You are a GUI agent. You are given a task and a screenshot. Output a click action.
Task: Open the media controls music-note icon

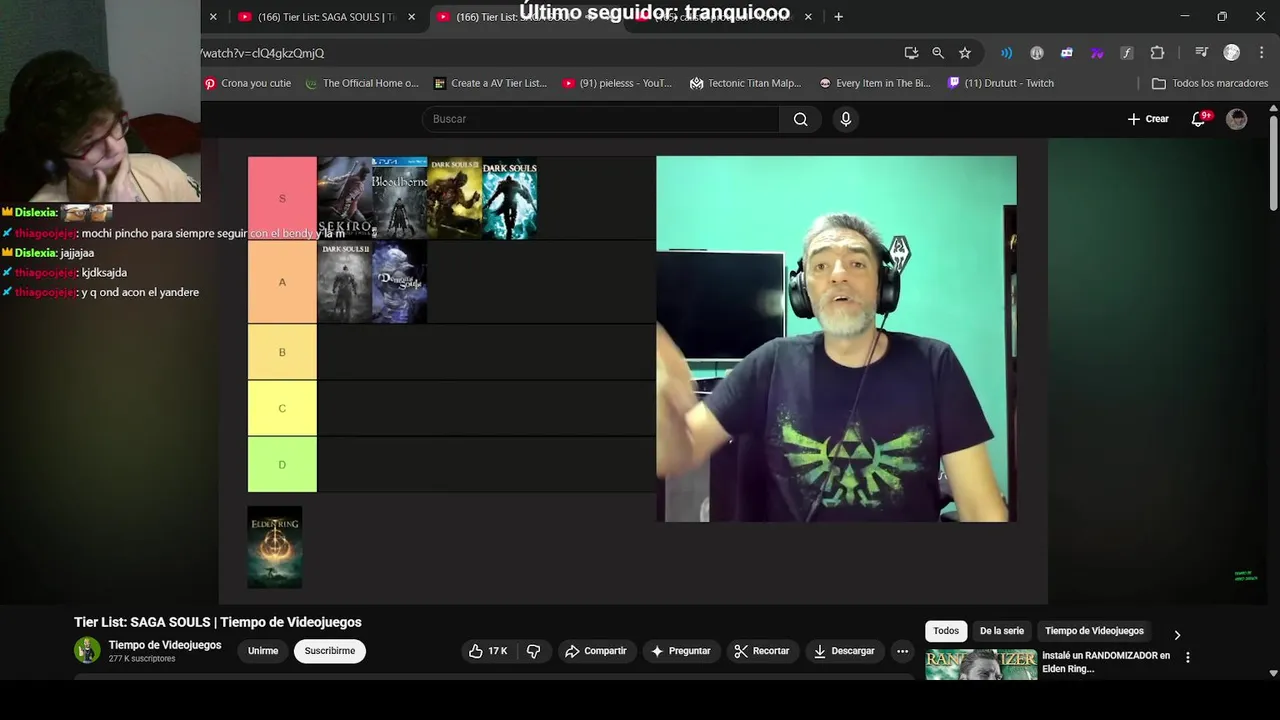(x=1202, y=53)
